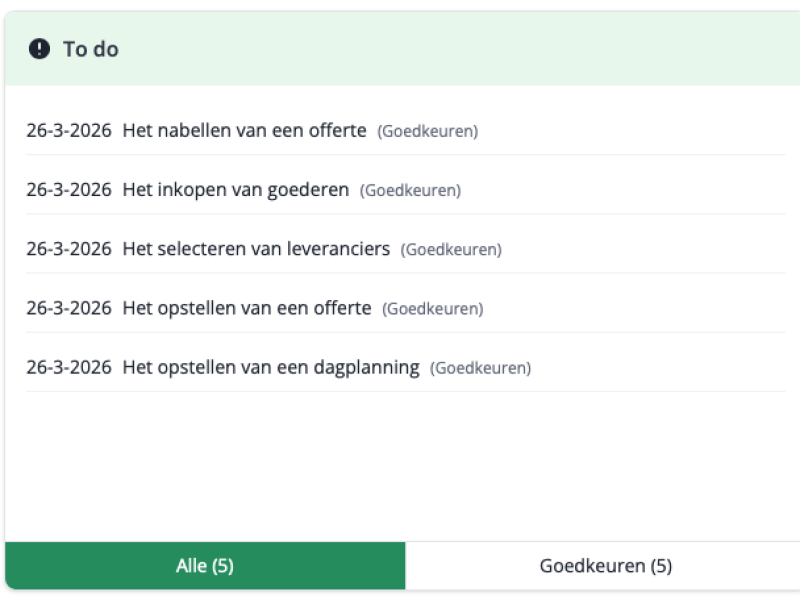This screenshot has height=600, width=800.
Task: Switch to the 'Goedkeuren (5)' tab
Action: click(x=603, y=565)
